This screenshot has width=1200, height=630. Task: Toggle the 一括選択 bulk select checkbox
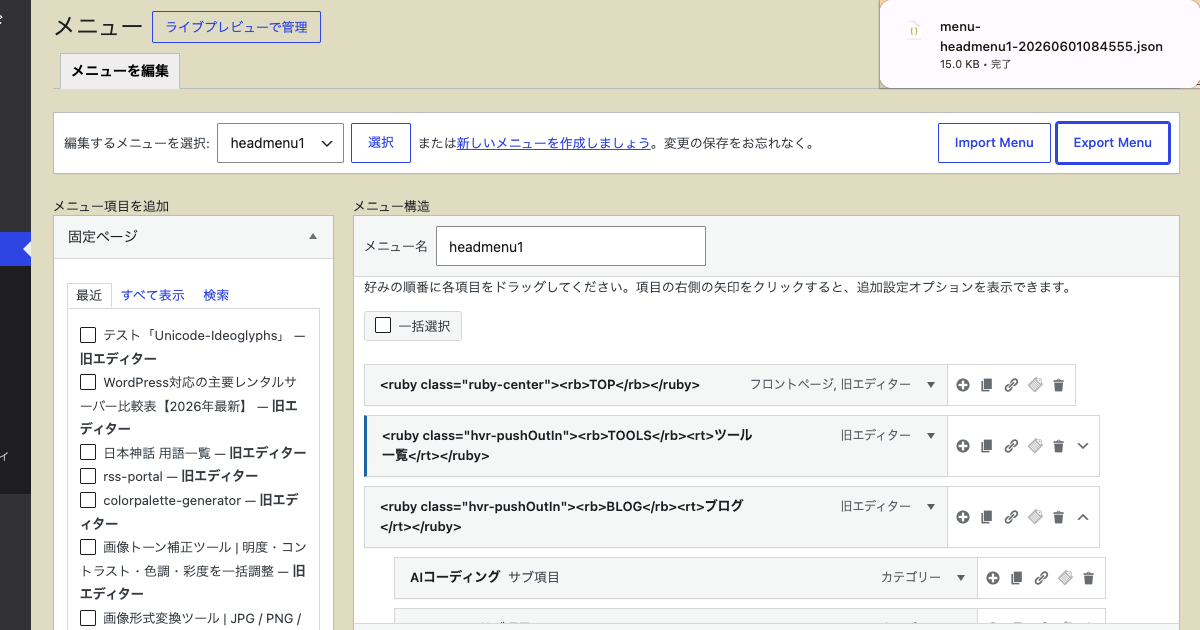pos(383,325)
